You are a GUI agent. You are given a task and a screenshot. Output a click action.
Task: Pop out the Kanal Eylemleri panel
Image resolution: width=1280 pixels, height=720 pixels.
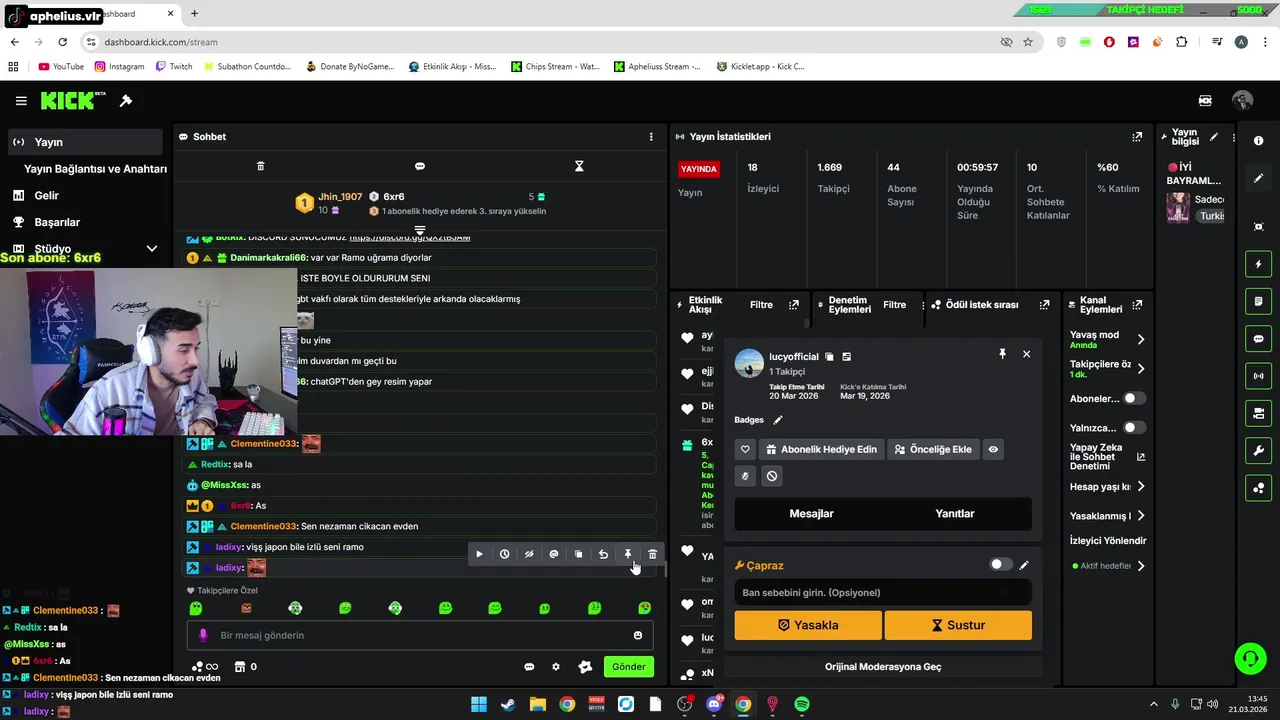pyautogui.click(x=1138, y=304)
